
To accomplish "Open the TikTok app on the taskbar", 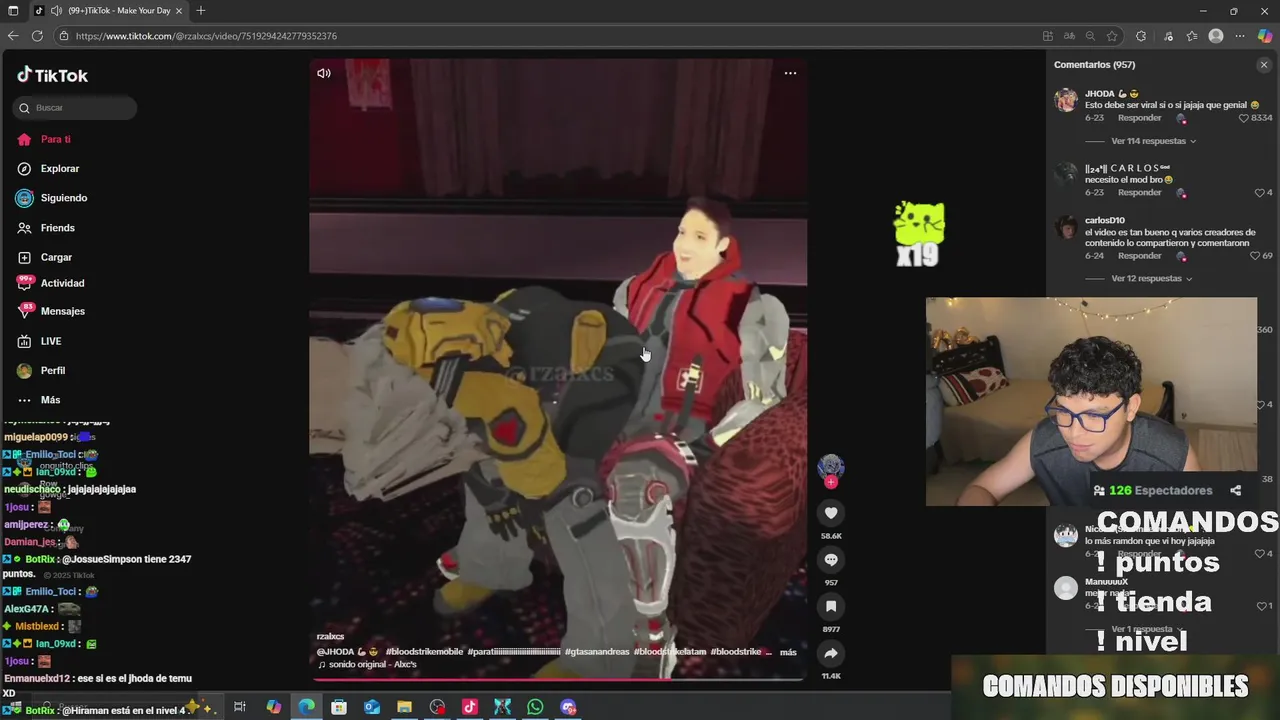I will click(x=470, y=707).
